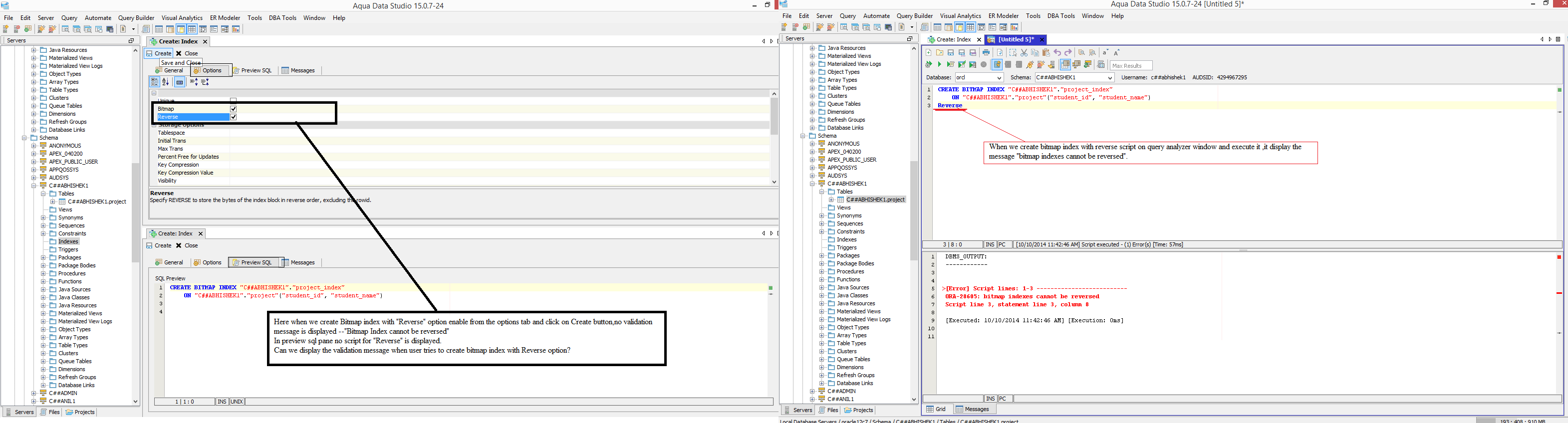Toggle the Unique checkbox in left window
The image size is (1568, 423).
[233, 100]
